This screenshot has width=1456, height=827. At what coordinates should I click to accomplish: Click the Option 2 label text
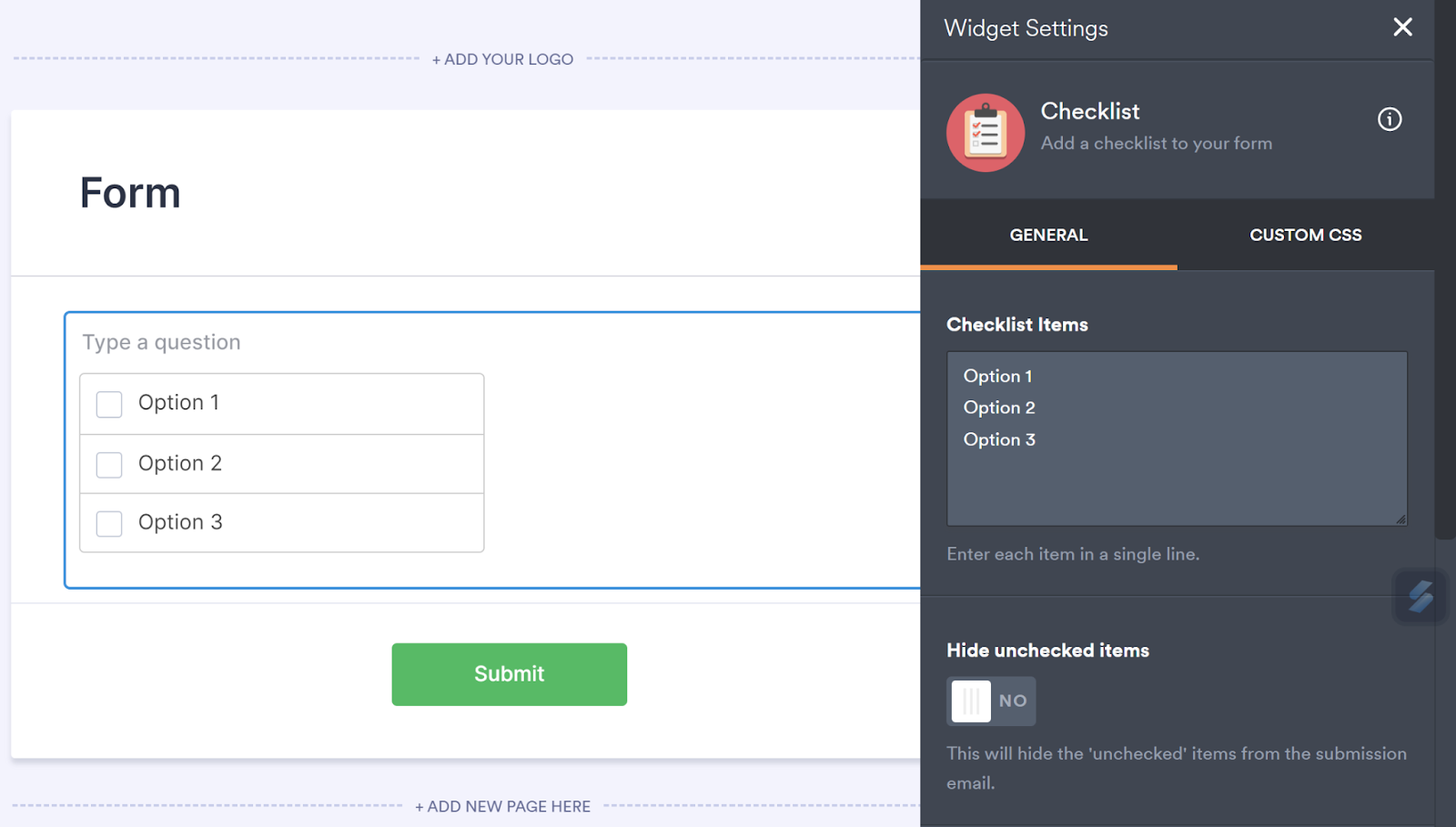[180, 463]
